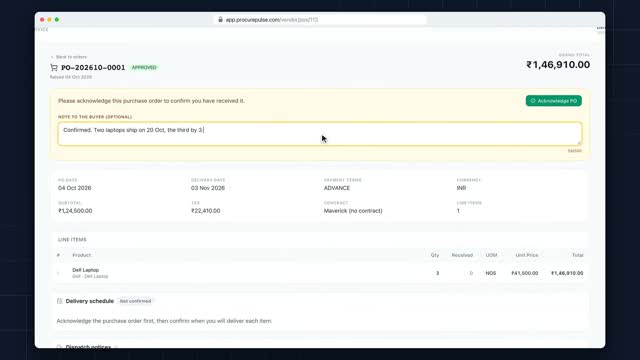Click the acknowledge icon inside the Acknowledge PO button

(x=533, y=101)
